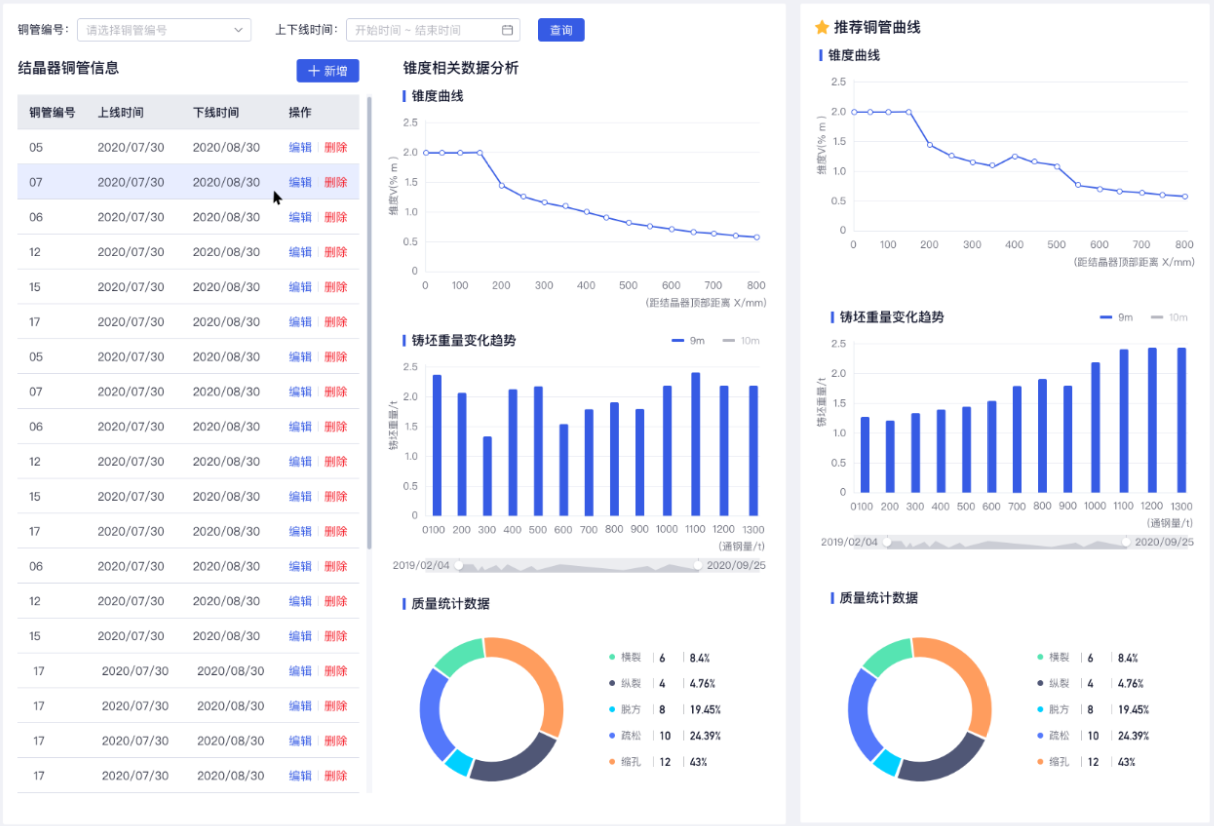
Task: Click the 1300 bar in 推荐铜管曲线 weight chart
Action: (x=1182, y=420)
